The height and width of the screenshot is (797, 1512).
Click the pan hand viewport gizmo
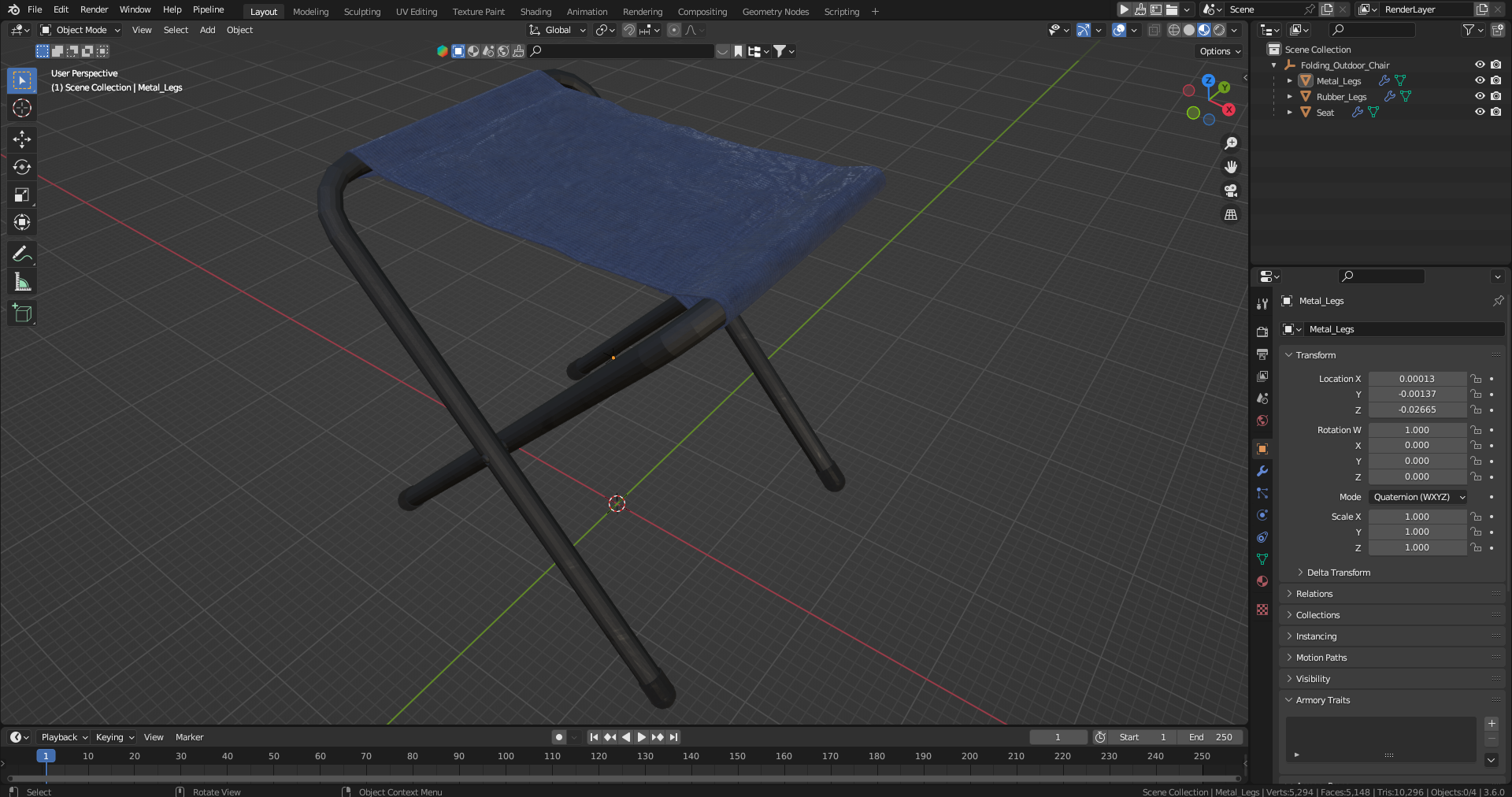point(1231,167)
